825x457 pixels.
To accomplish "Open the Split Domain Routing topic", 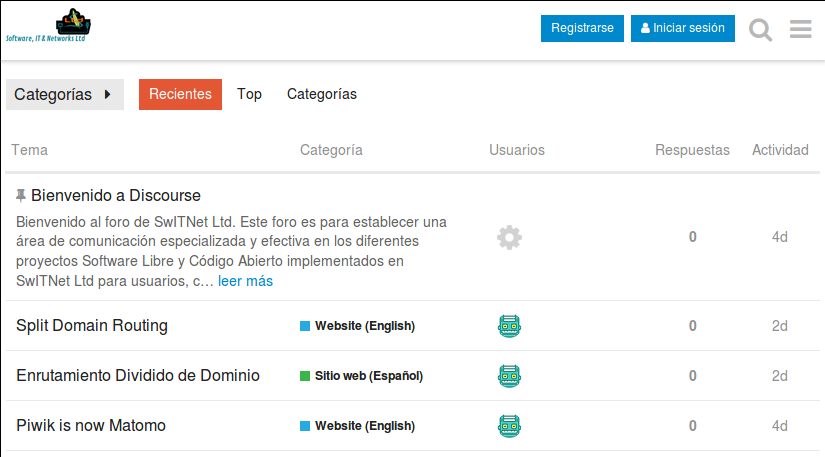I will tap(92, 326).
